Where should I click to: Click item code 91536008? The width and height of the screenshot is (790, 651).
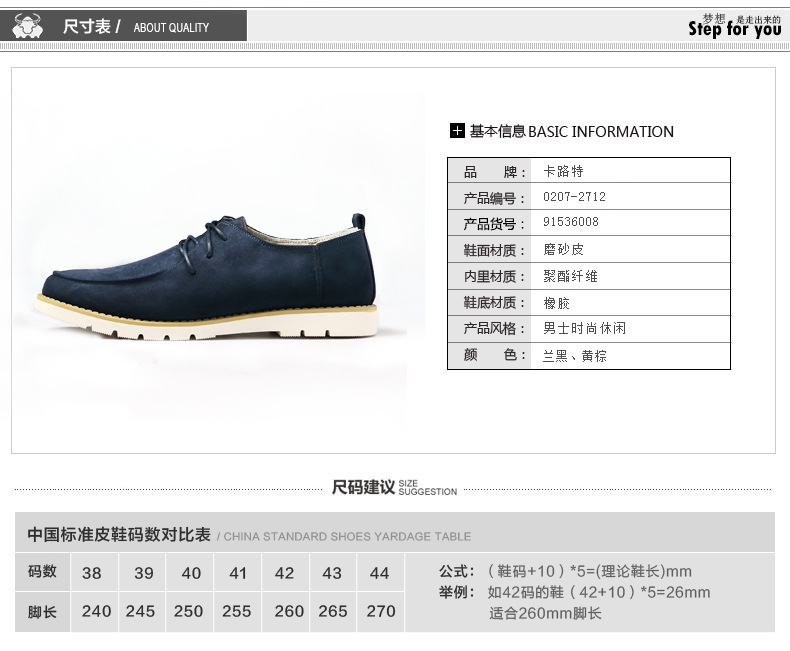[x=571, y=222]
